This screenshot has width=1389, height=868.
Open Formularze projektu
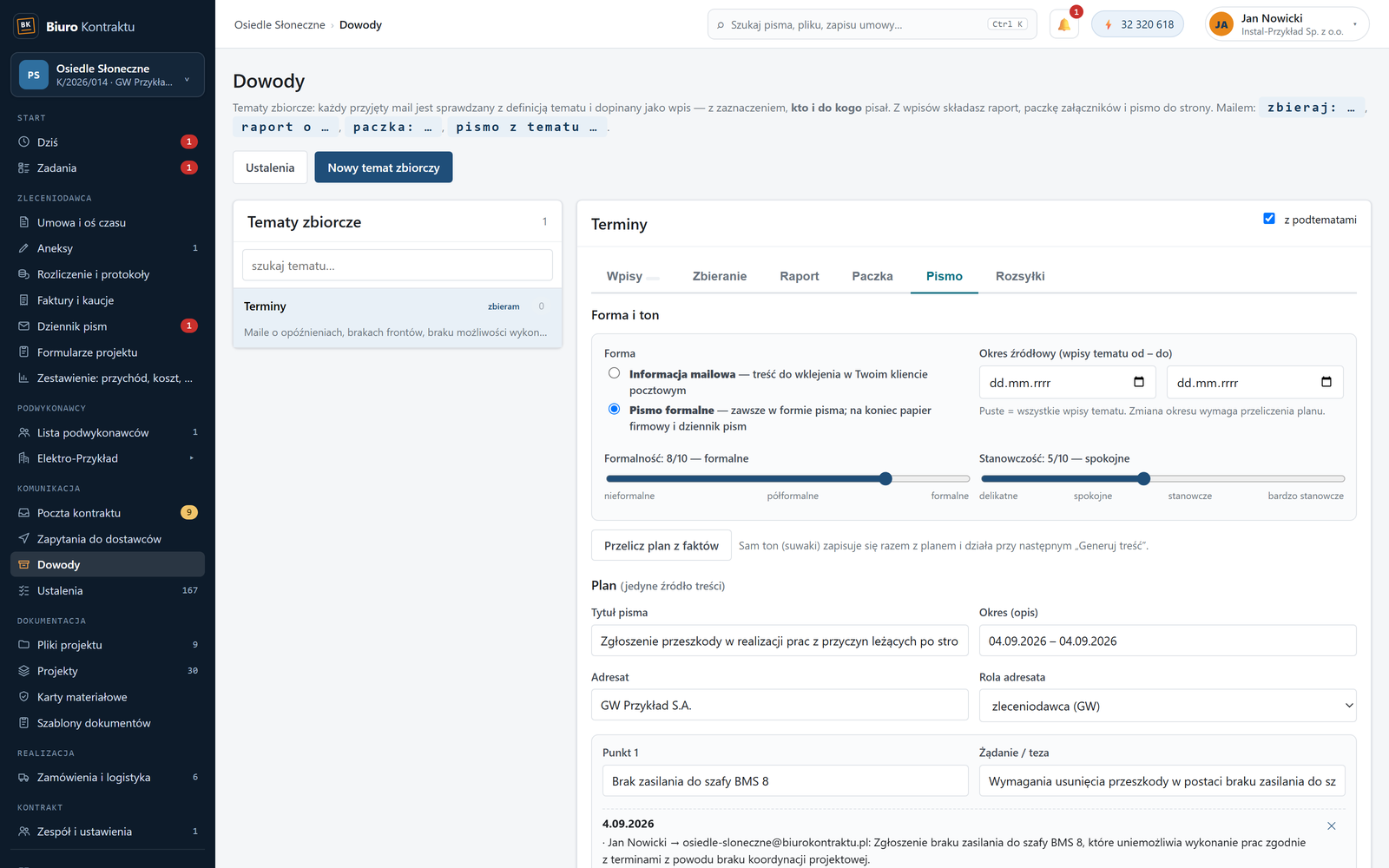tap(108, 352)
